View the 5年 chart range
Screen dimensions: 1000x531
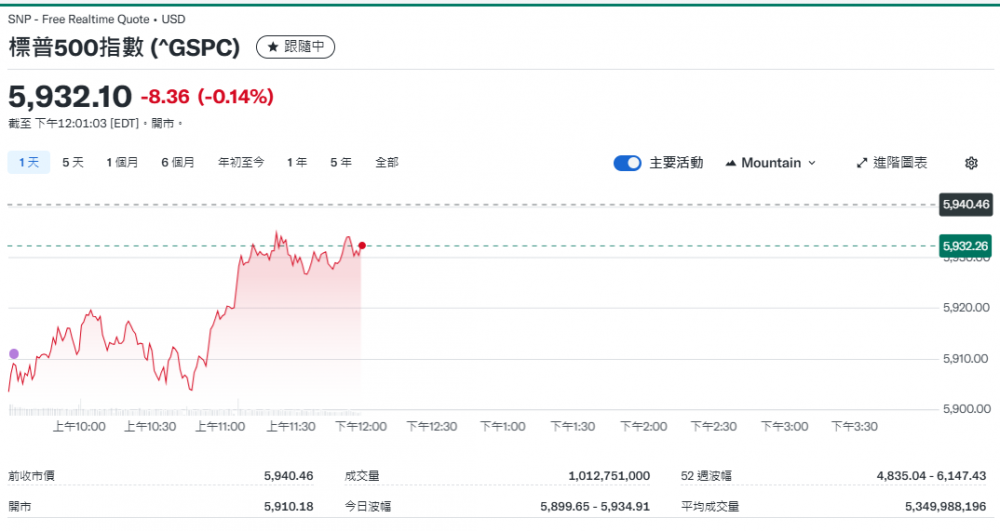[341, 162]
